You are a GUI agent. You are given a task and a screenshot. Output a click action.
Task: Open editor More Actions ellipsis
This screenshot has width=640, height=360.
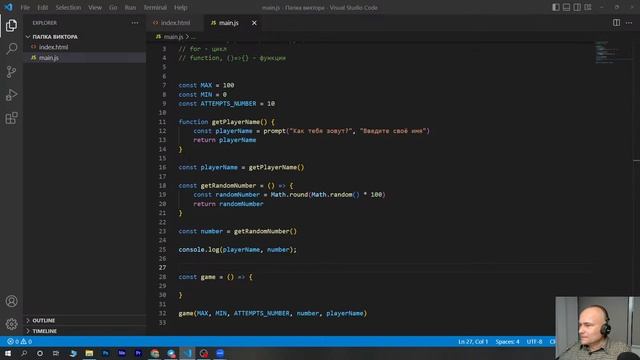pyautogui.click(x=629, y=23)
